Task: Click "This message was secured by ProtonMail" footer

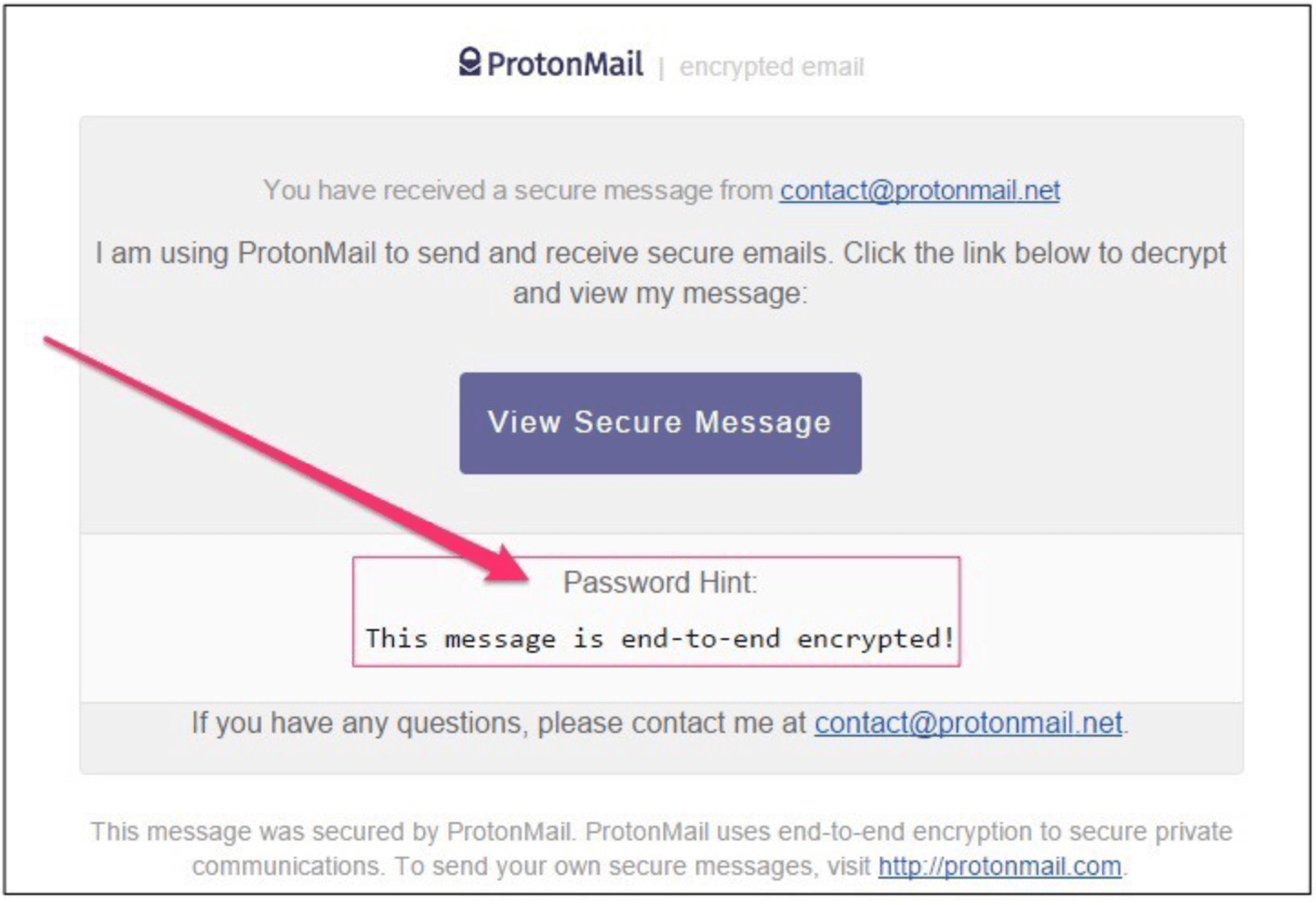Action: click(332, 832)
